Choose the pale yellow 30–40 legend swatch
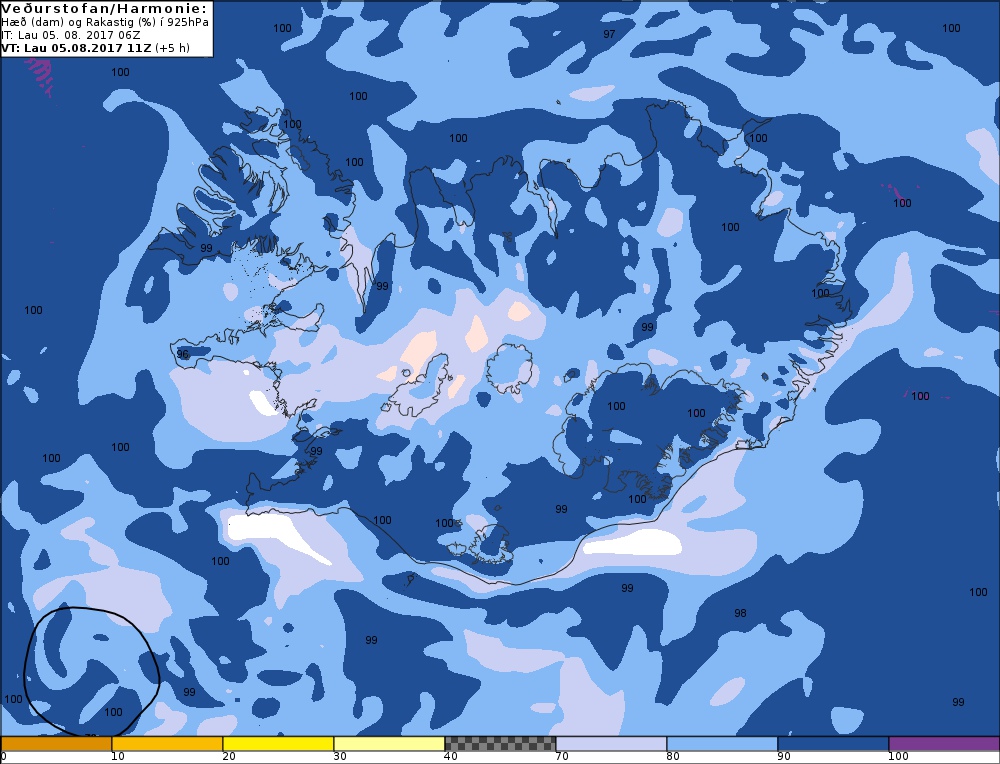The width and height of the screenshot is (1000, 764). [389, 744]
